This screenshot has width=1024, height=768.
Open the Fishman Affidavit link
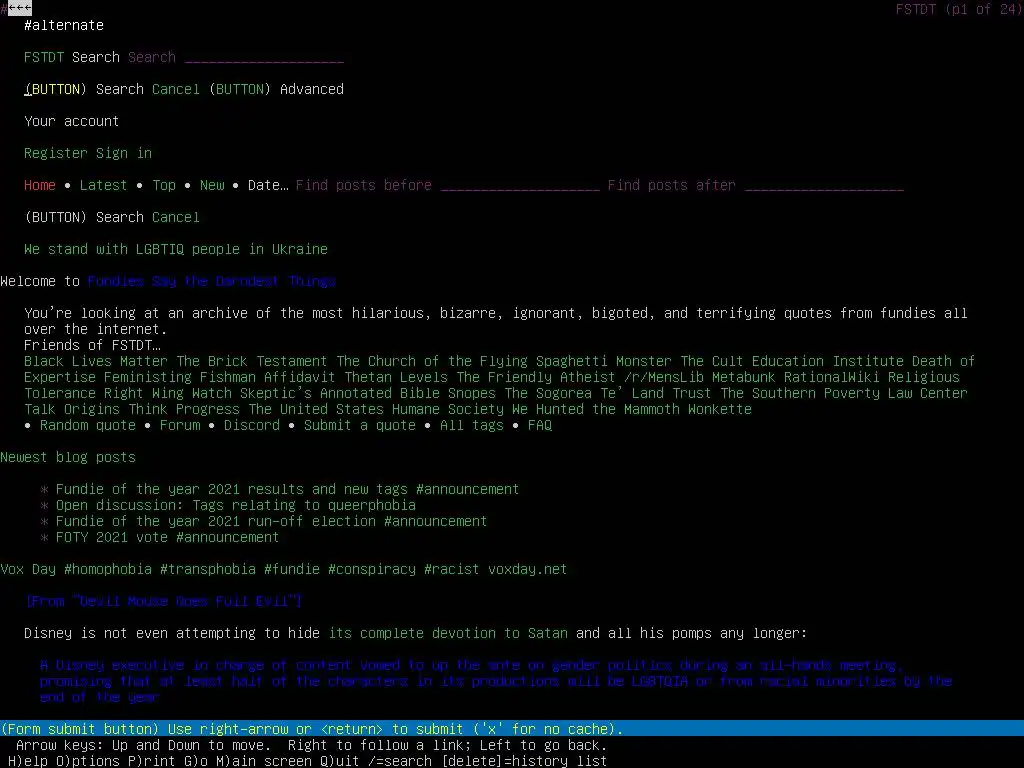coord(267,377)
